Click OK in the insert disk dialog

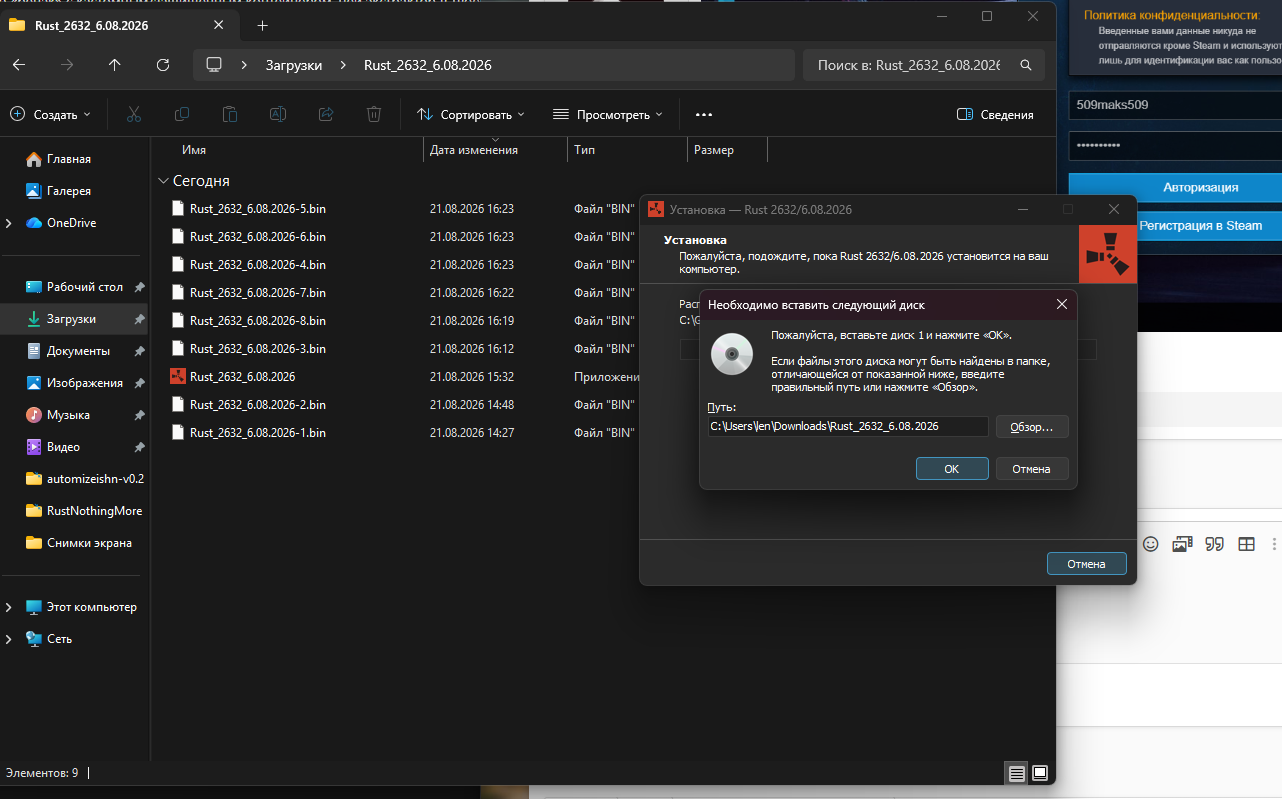click(x=952, y=468)
